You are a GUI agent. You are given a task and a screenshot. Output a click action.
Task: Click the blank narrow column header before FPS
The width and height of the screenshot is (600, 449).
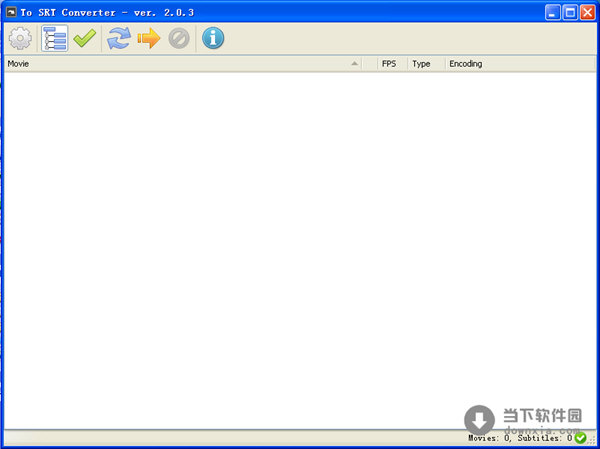(370, 64)
